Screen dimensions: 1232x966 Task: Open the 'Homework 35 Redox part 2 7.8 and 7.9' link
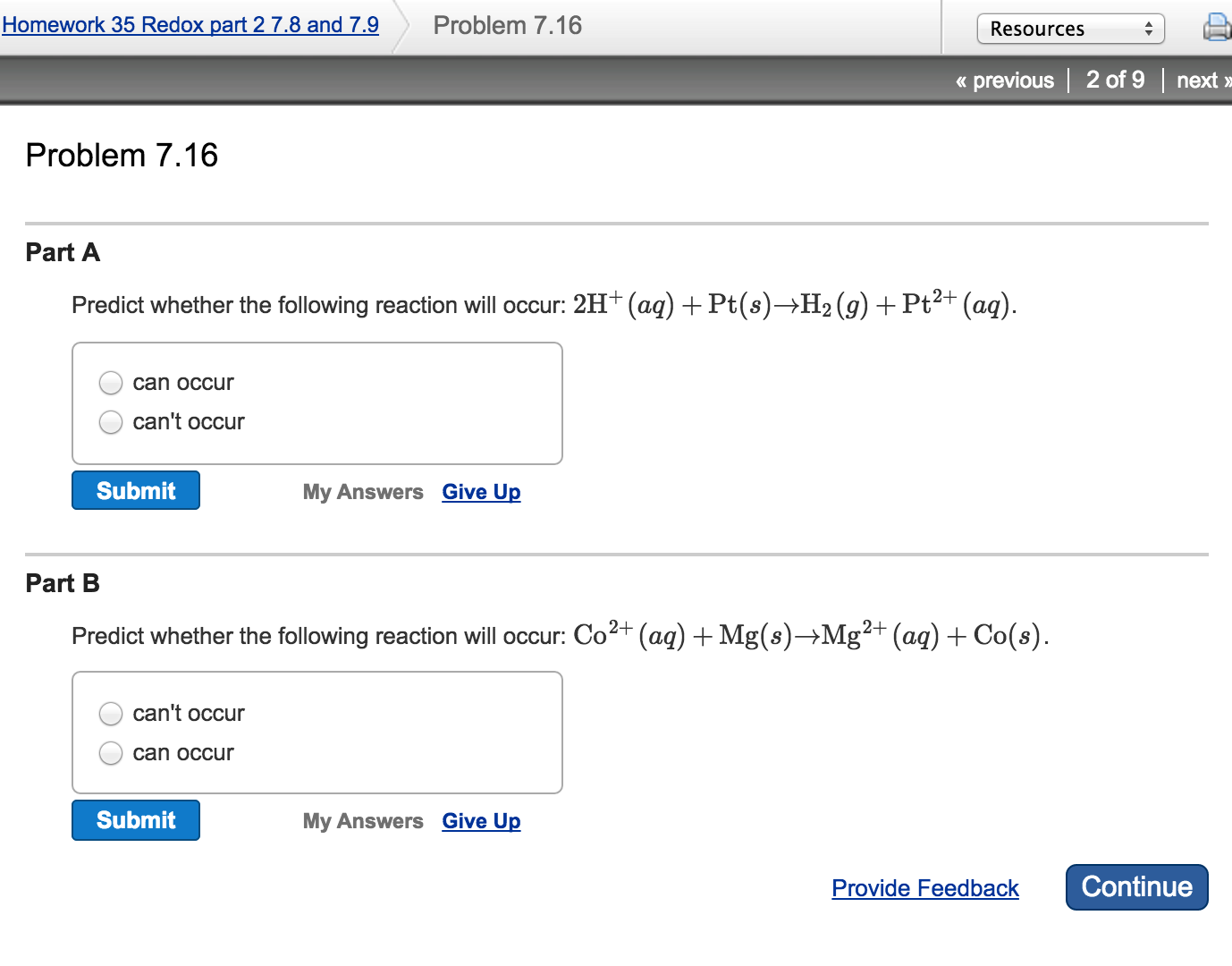pyautogui.click(x=190, y=24)
